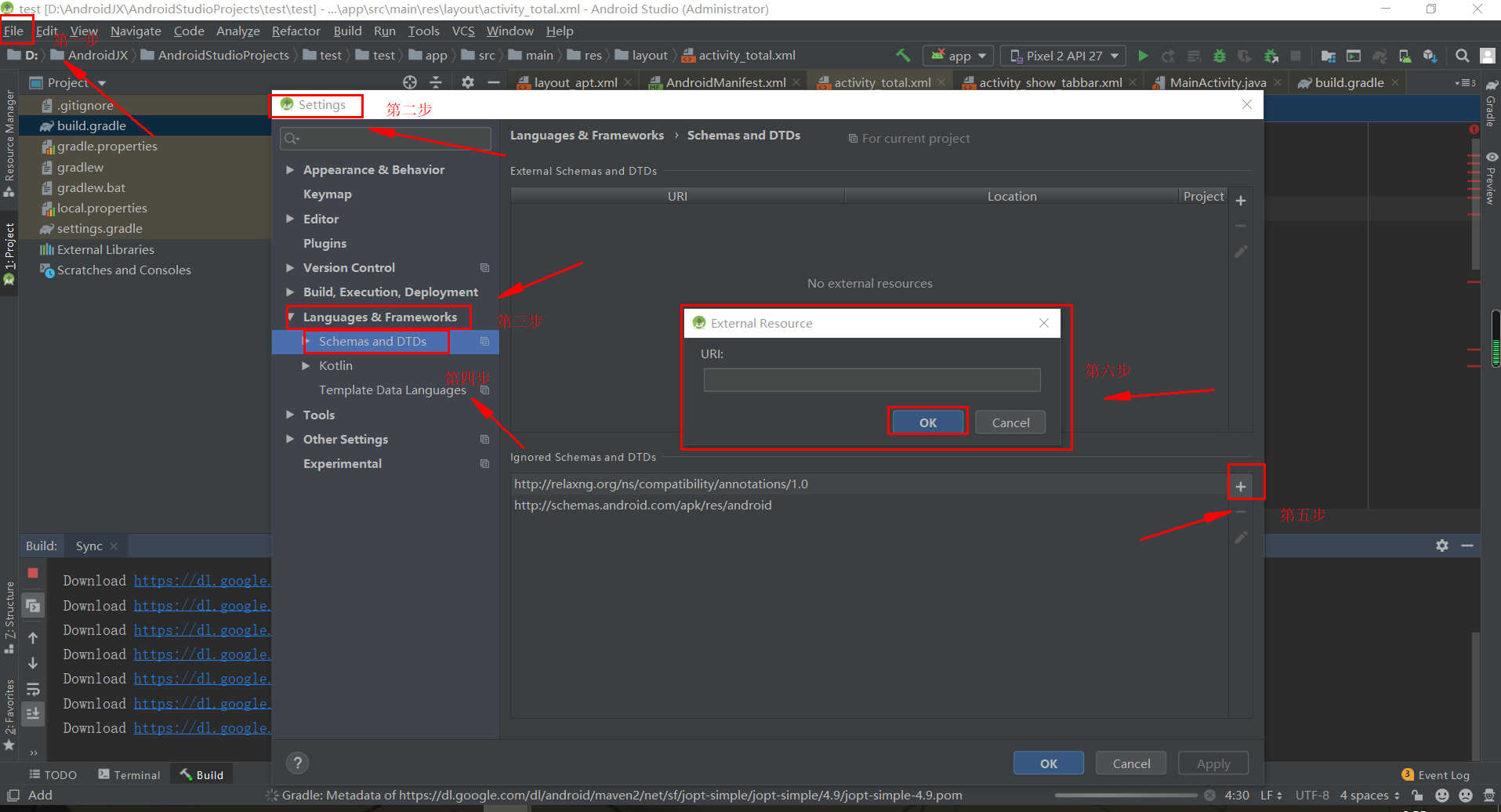Open Project panel gear settings
Viewport: 1501px width, 812px height.
pyautogui.click(x=468, y=82)
